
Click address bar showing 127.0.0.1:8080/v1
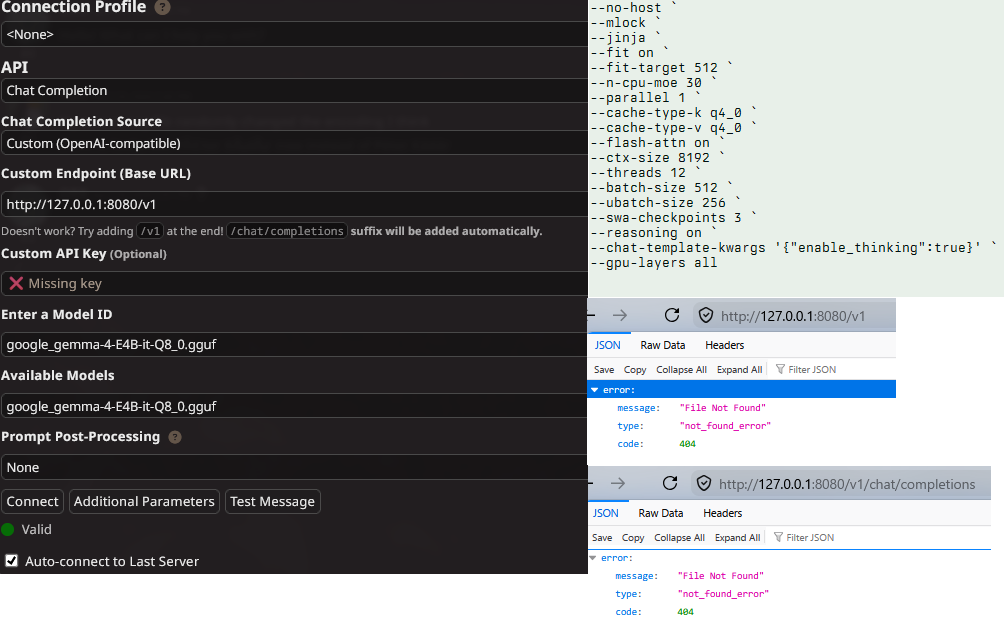tap(794, 316)
